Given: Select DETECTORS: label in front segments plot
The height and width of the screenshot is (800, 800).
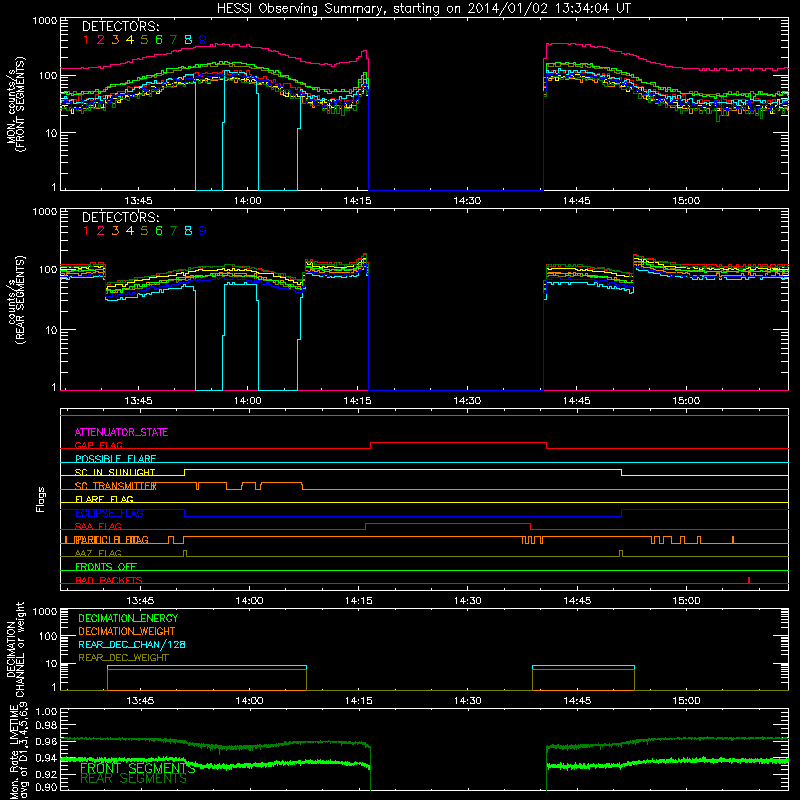Looking at the screenshot, I should tap(120, 26).
